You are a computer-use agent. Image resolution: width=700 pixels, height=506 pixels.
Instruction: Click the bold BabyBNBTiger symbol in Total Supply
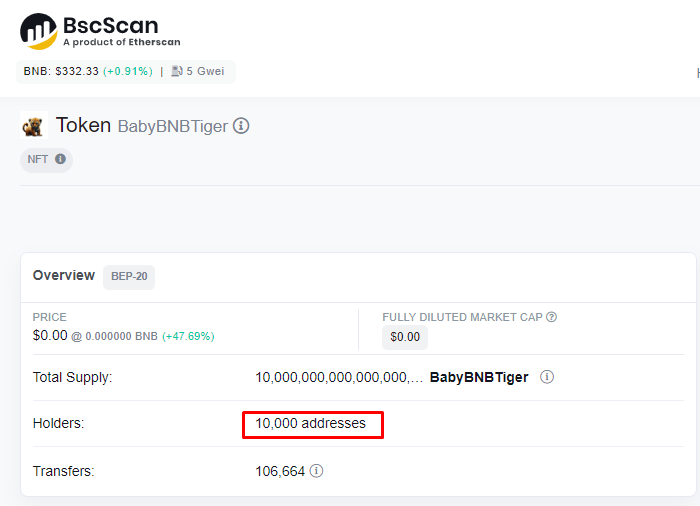click(x=479, y=377)
